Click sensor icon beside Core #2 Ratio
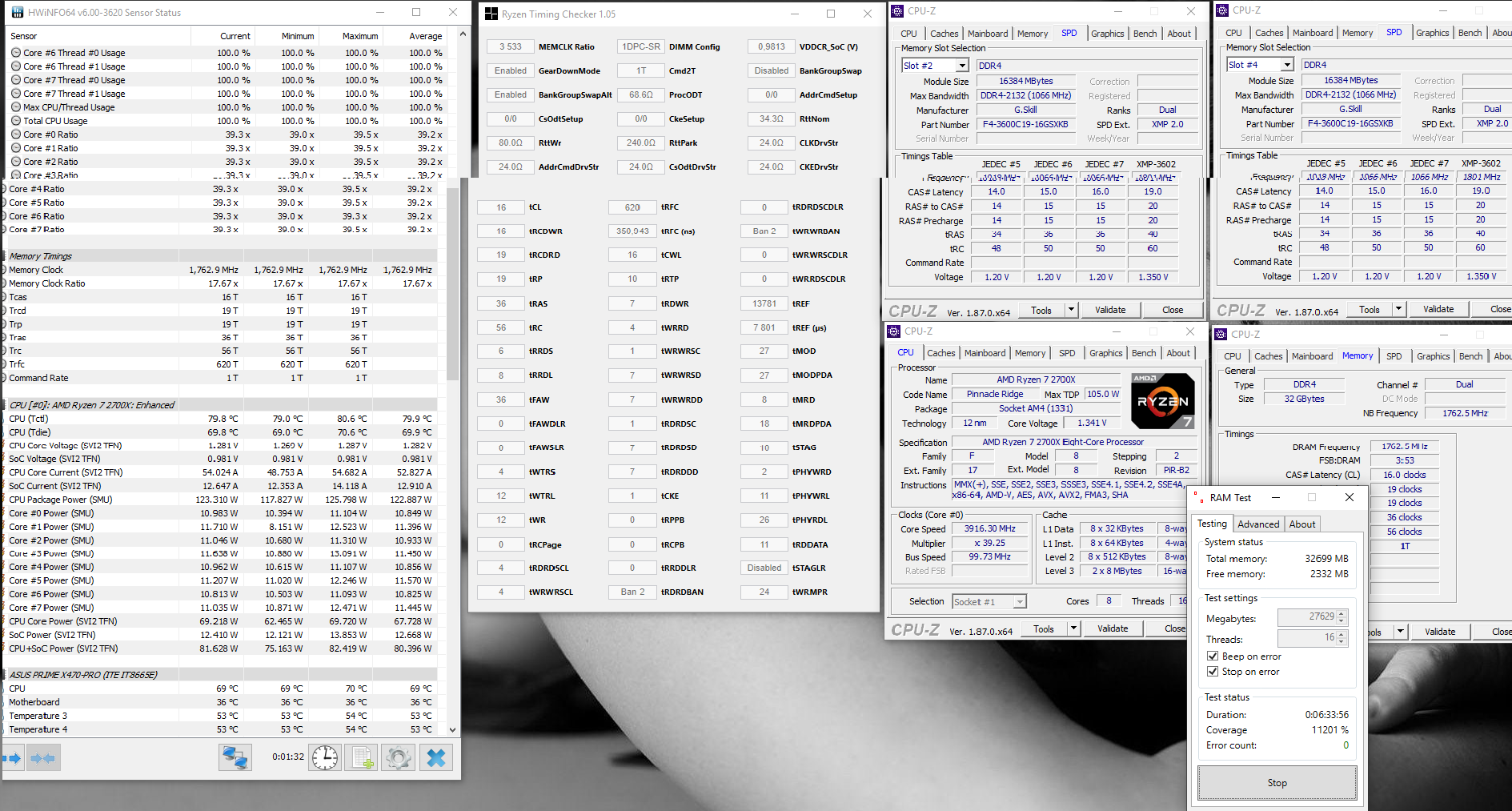The width and height of the screenshot is (1512, 811). click(x=16, y=162)
